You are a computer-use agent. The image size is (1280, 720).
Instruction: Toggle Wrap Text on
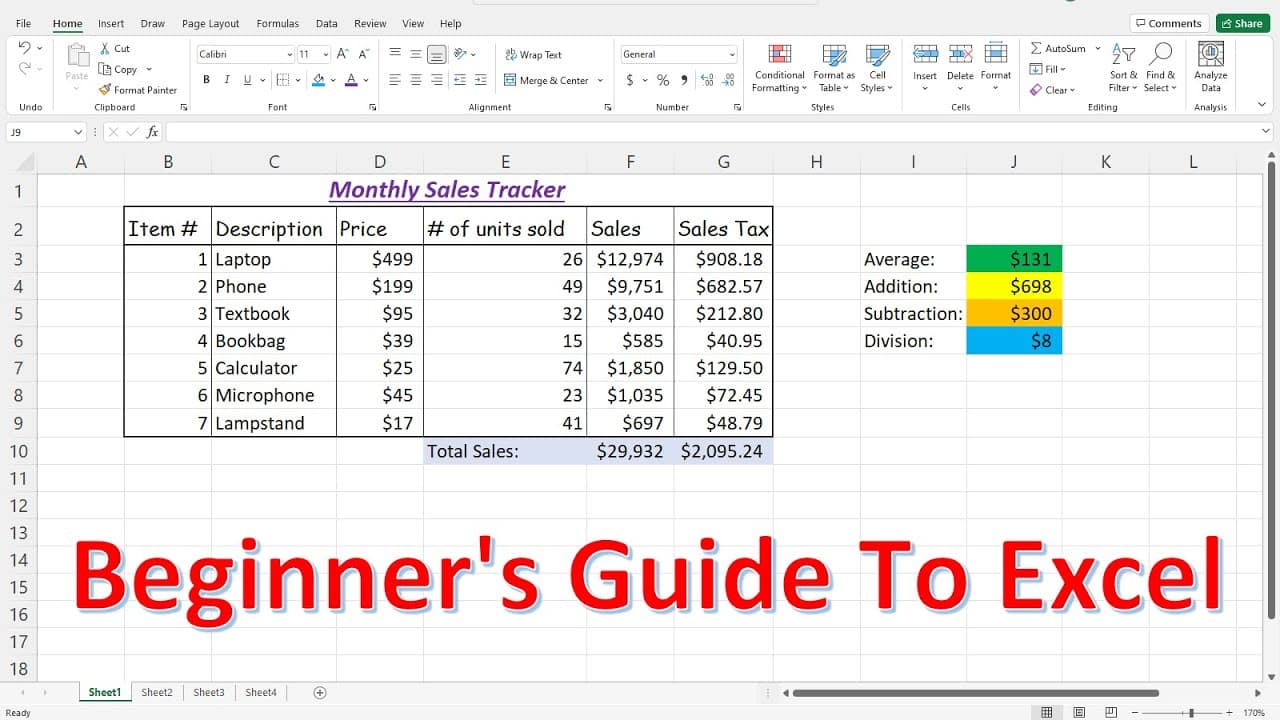tap(533, 55)
